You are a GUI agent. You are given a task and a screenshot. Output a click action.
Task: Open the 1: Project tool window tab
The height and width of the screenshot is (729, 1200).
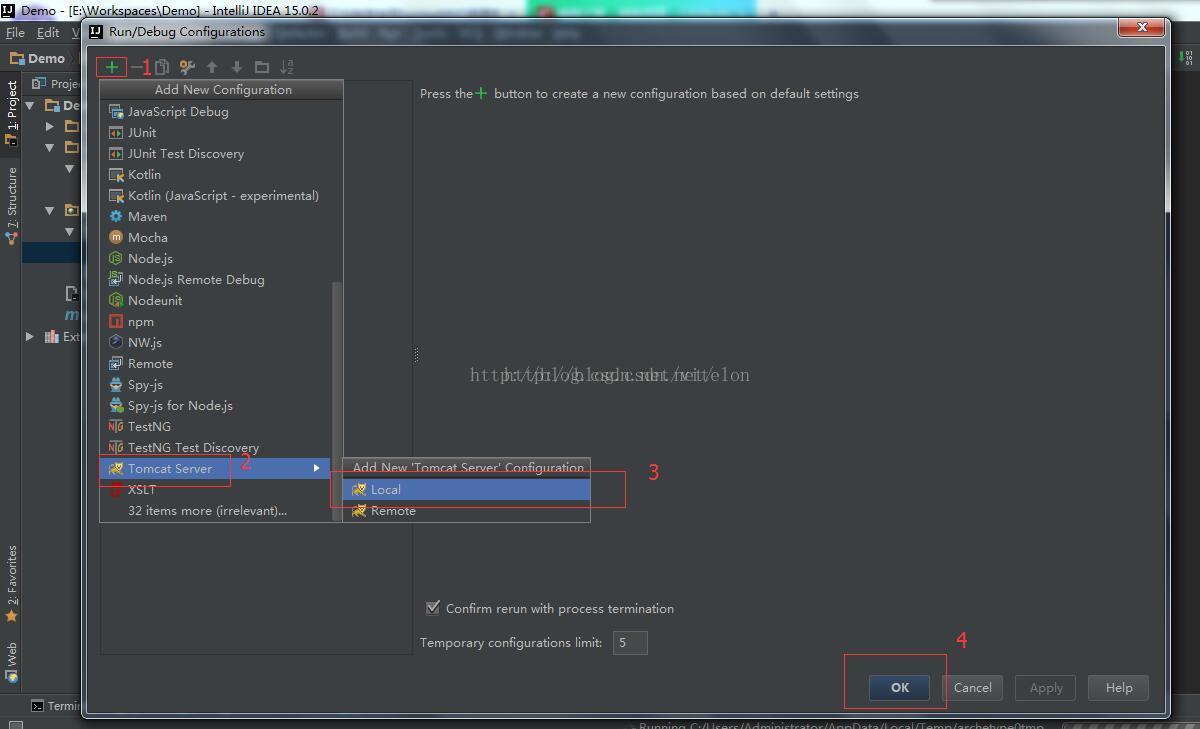[11, 112]
